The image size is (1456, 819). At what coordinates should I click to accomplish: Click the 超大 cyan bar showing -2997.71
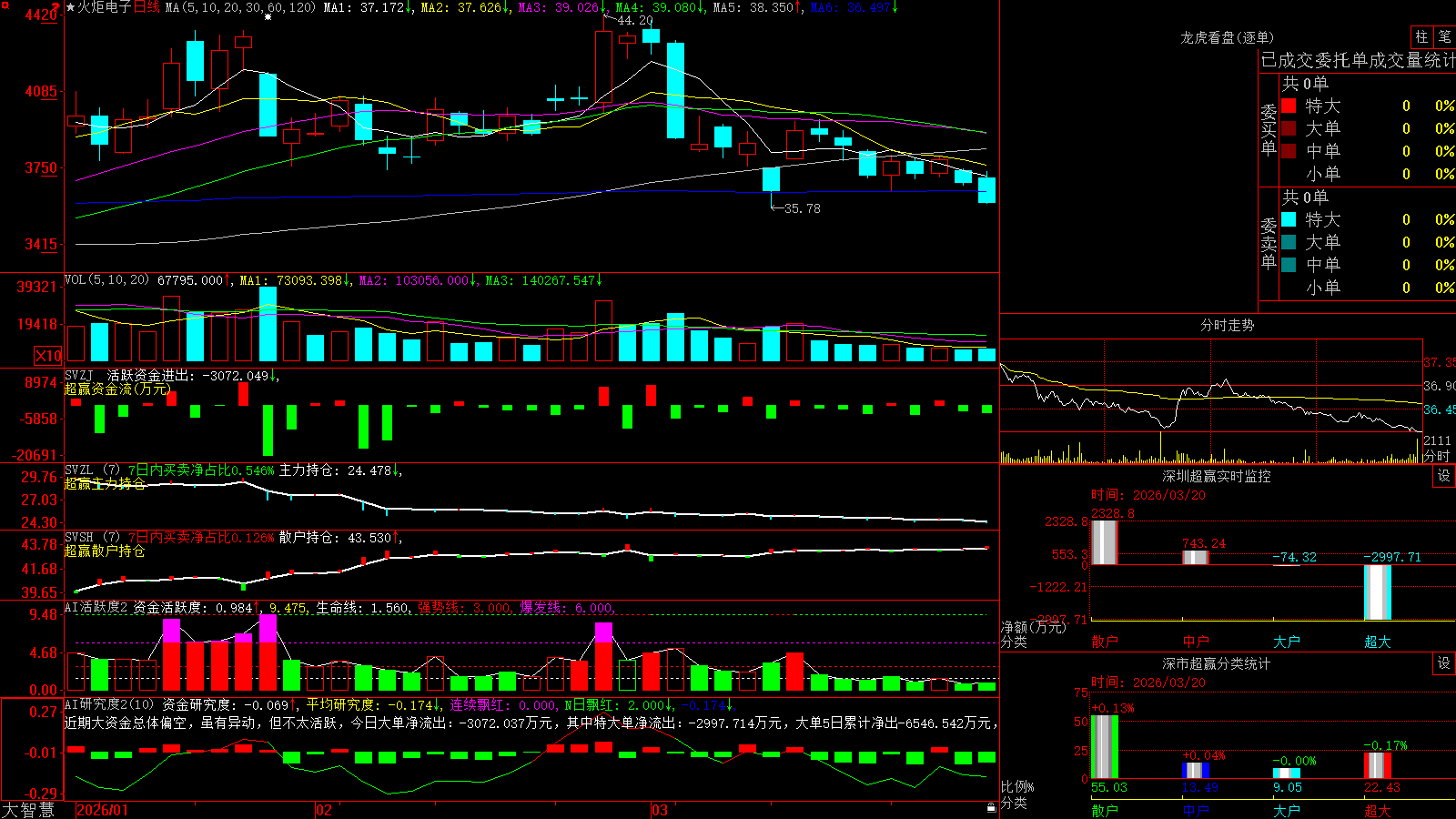pyautogui.click(x=1378, y=592)
